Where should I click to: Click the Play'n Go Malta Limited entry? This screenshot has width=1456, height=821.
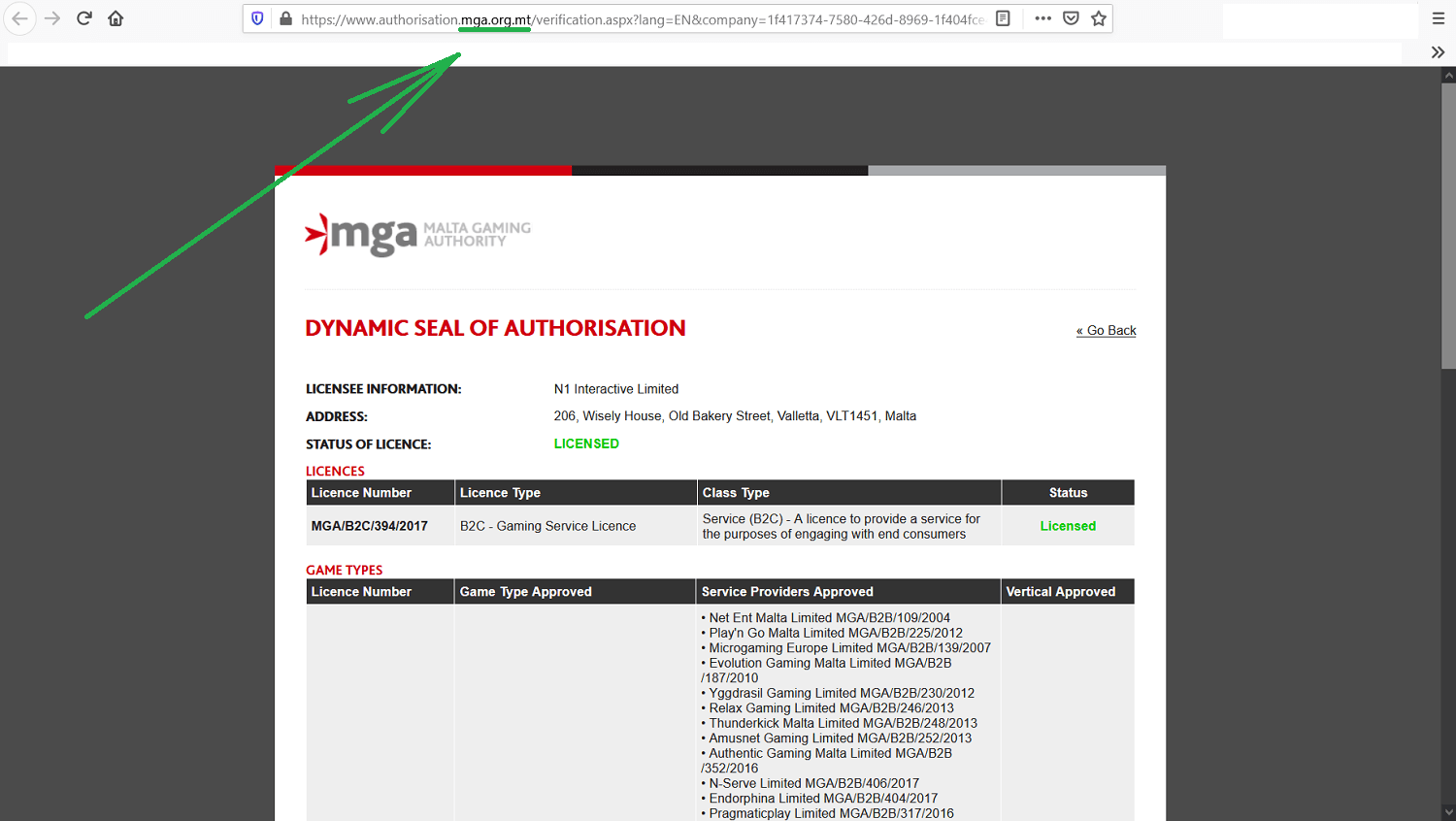coord(832,633)
